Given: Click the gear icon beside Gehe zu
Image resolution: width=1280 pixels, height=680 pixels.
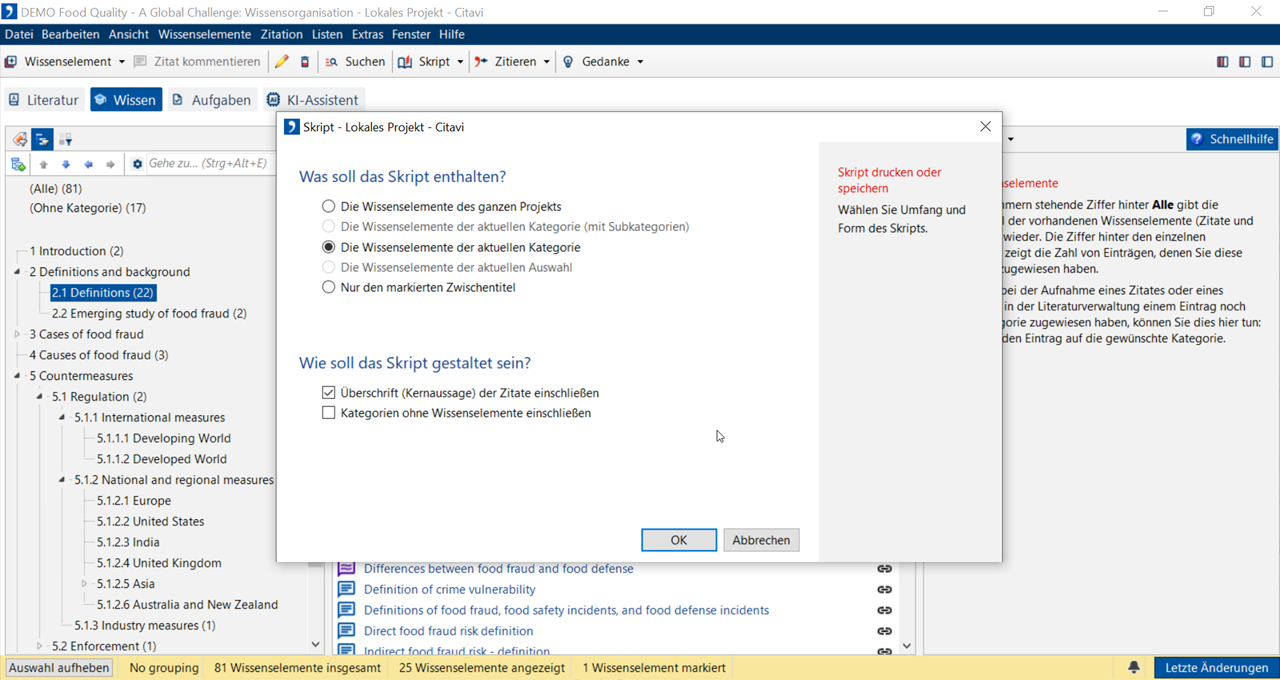Looking at the screenshot, I should [137, 164].
